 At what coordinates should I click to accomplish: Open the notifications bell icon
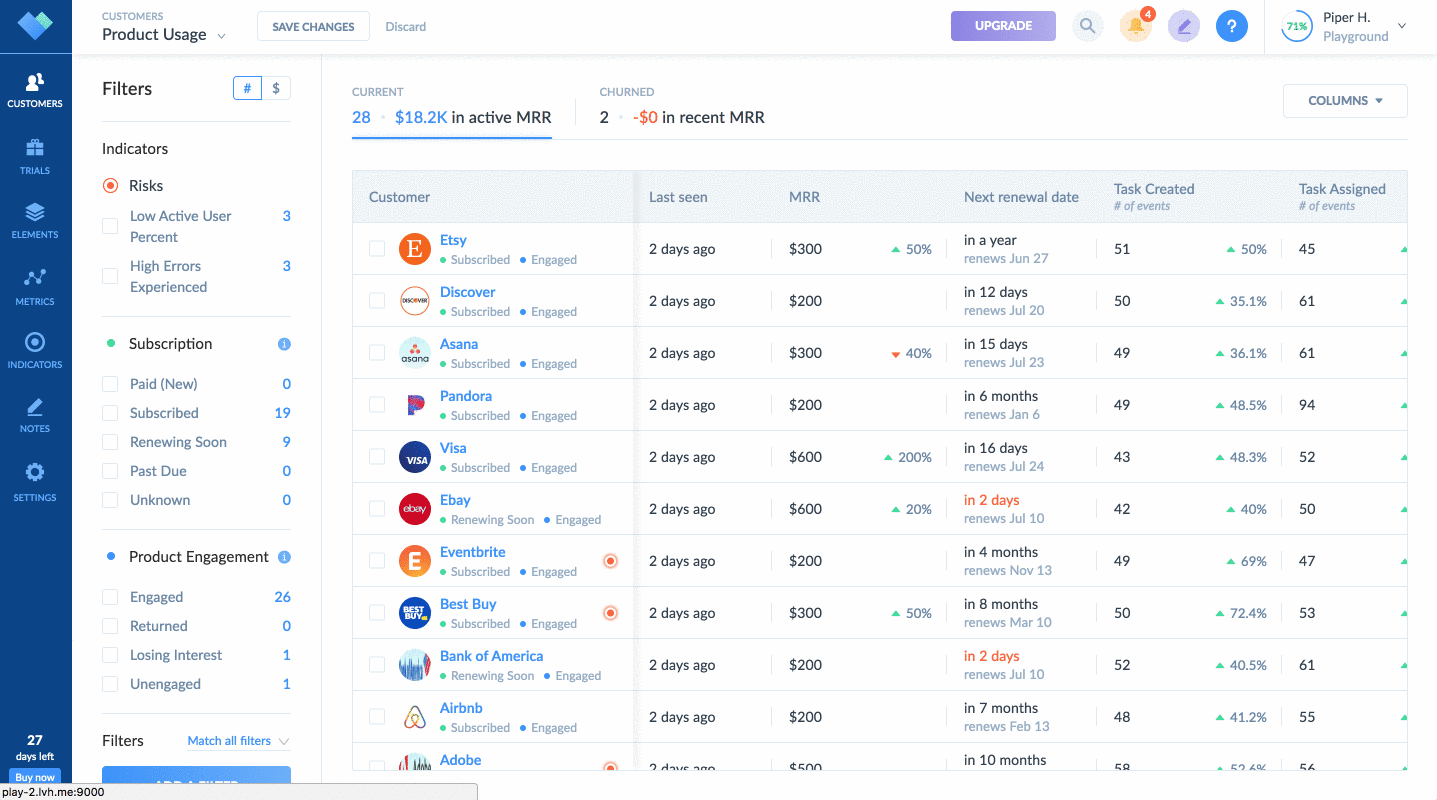1136,26
